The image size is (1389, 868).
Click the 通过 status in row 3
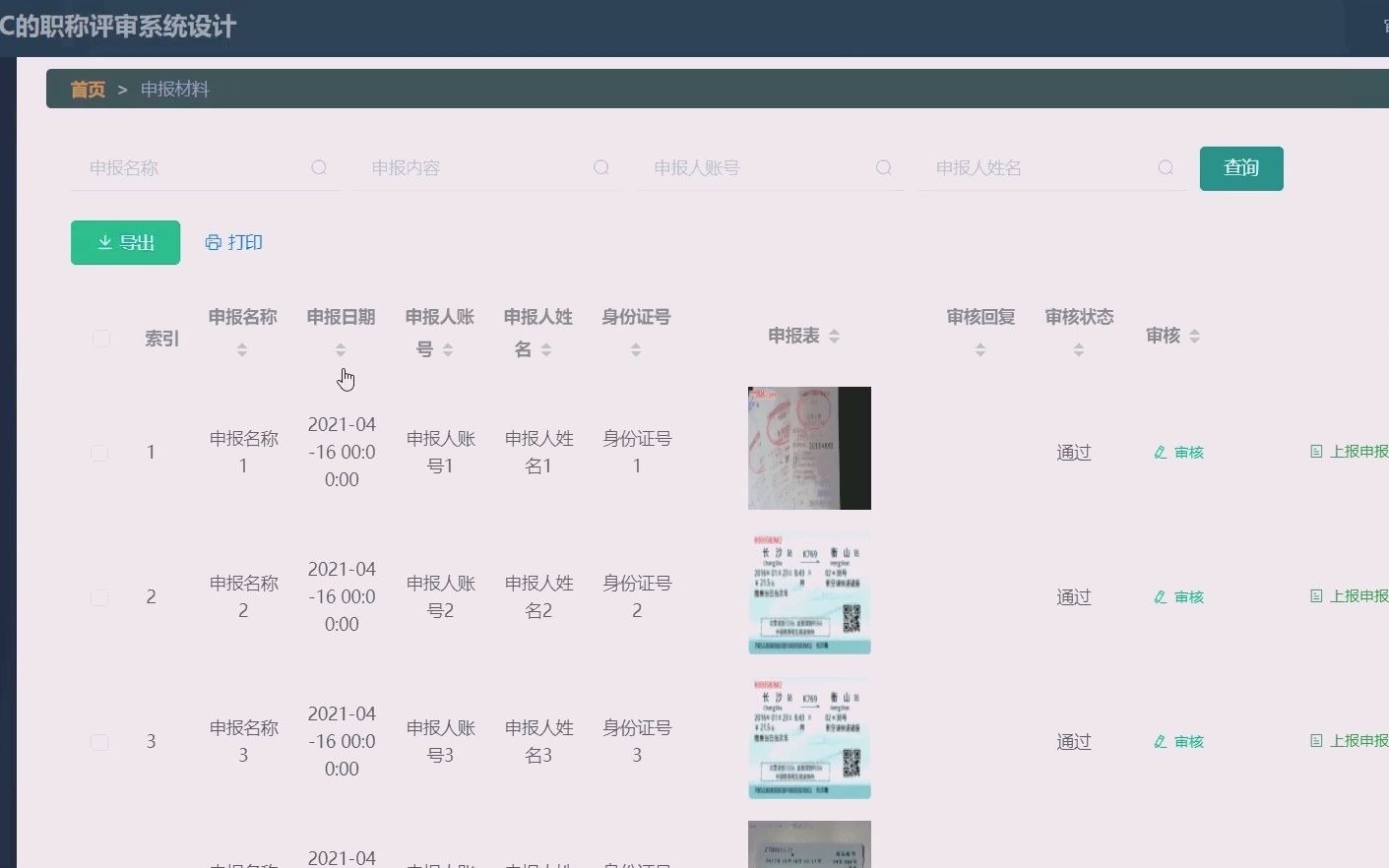pos(1074,742)
